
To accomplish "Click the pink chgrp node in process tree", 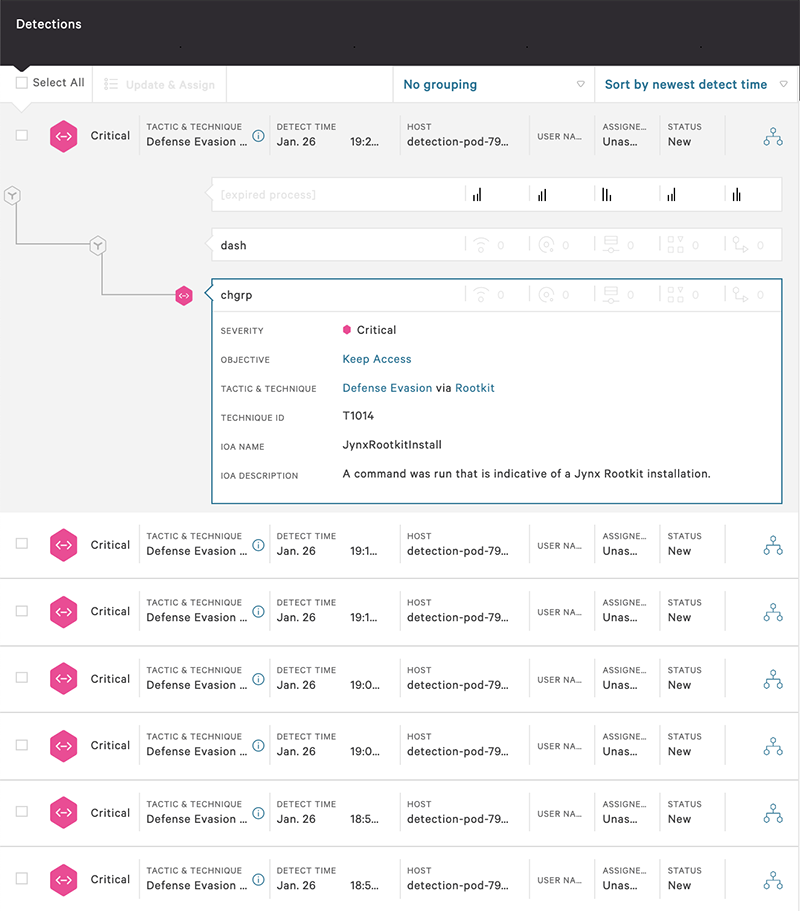I will pyautogui.click(x=184, y=295).
